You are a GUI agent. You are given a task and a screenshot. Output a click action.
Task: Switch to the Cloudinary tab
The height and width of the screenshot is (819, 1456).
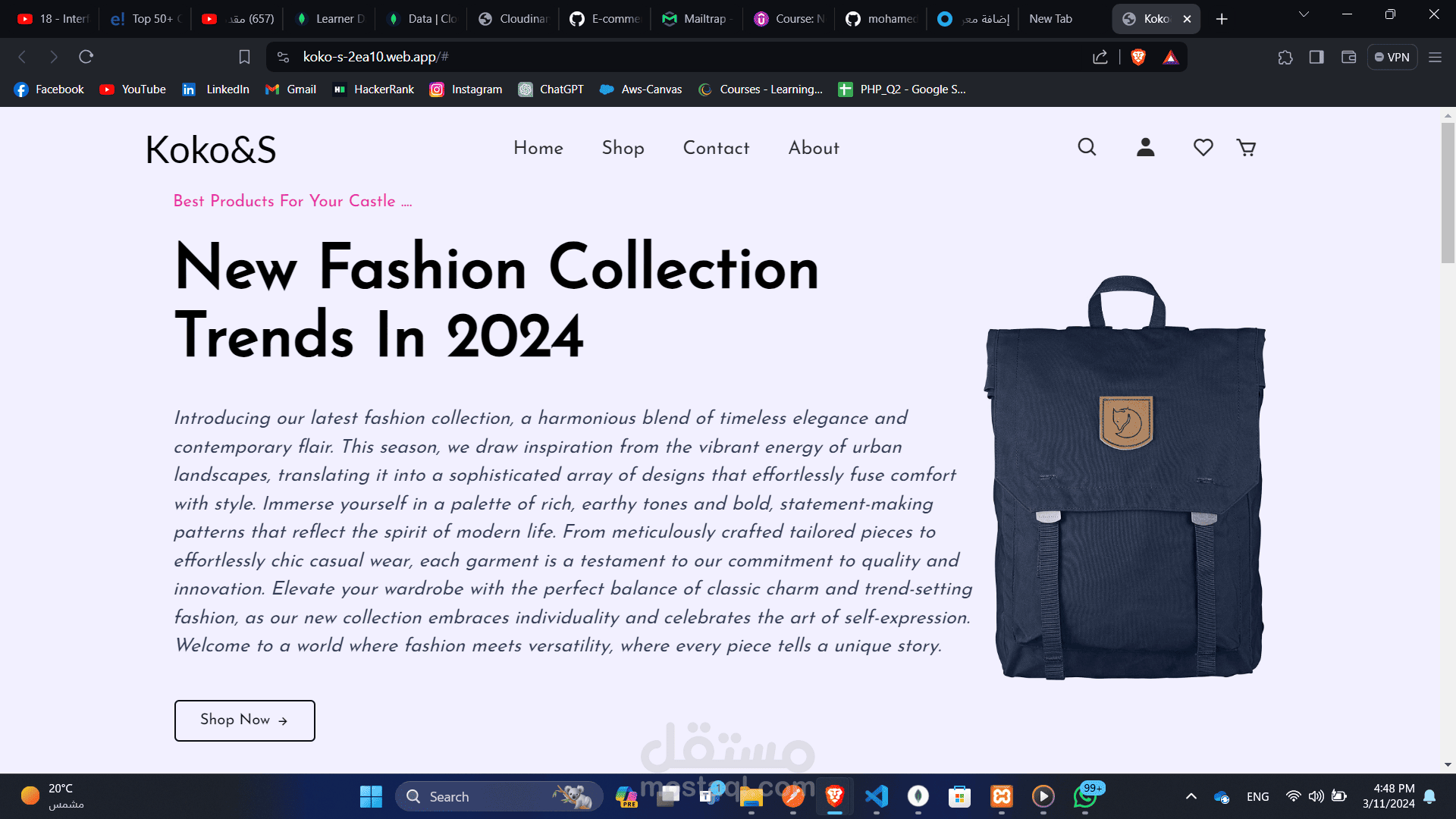point(513,19)
